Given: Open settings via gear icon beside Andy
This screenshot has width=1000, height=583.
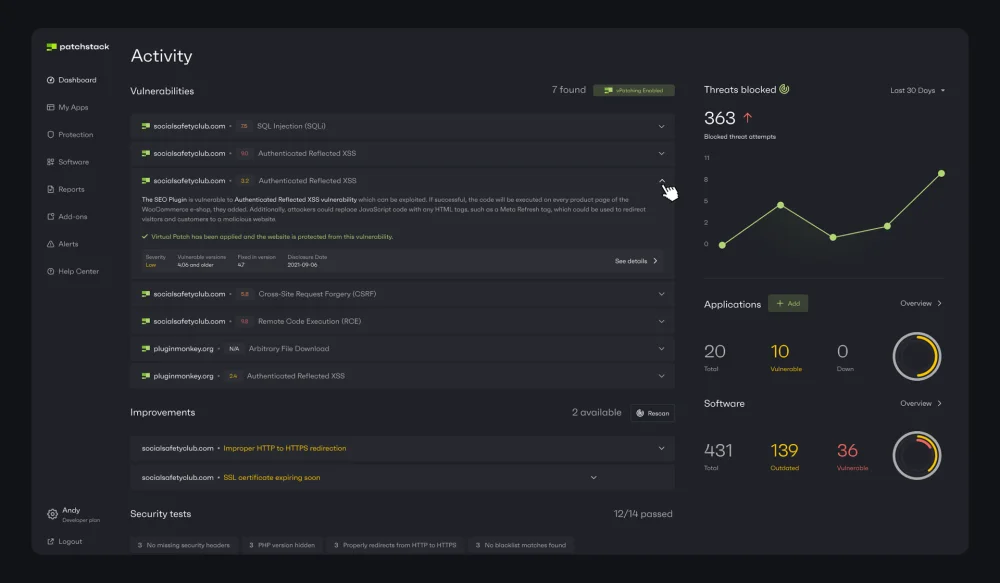Looking at the screenshot, I should [x=52, y=514].
